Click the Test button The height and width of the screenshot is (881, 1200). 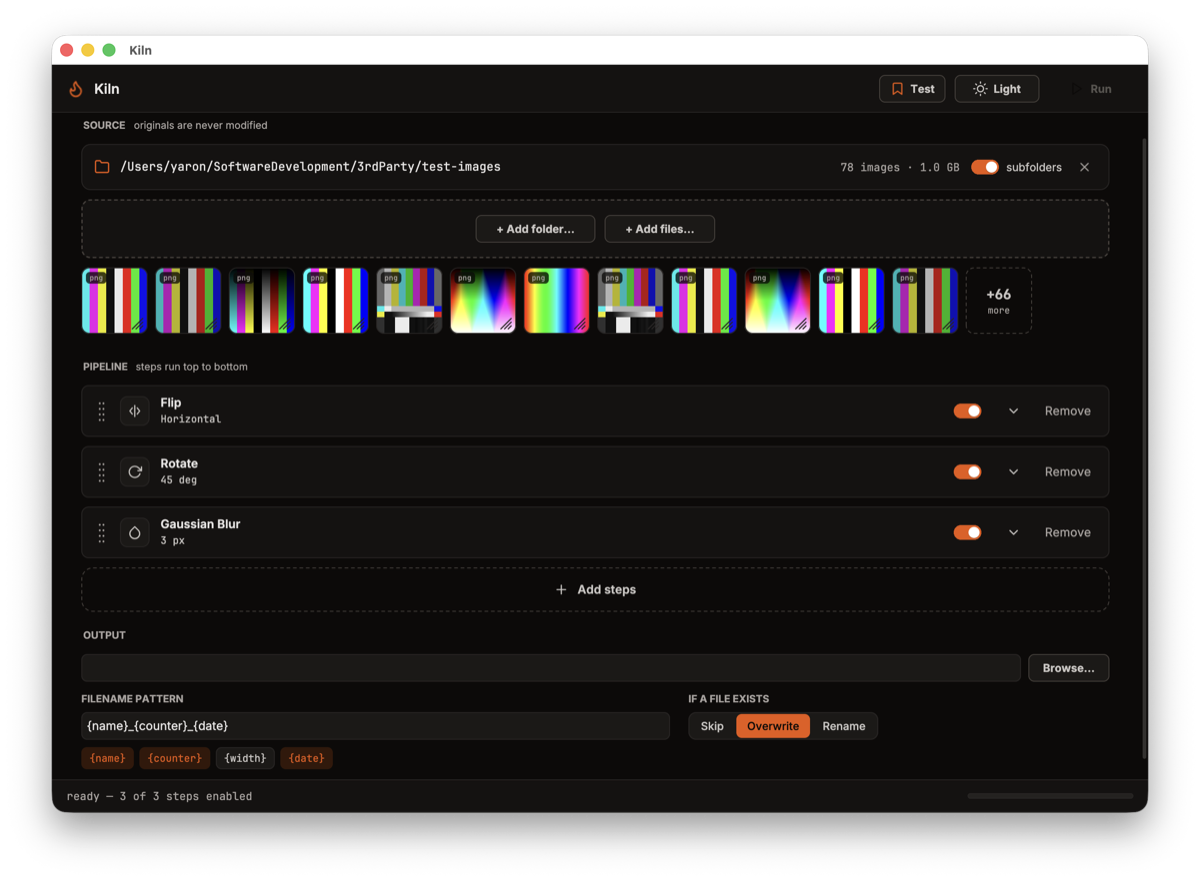[912, 89]
